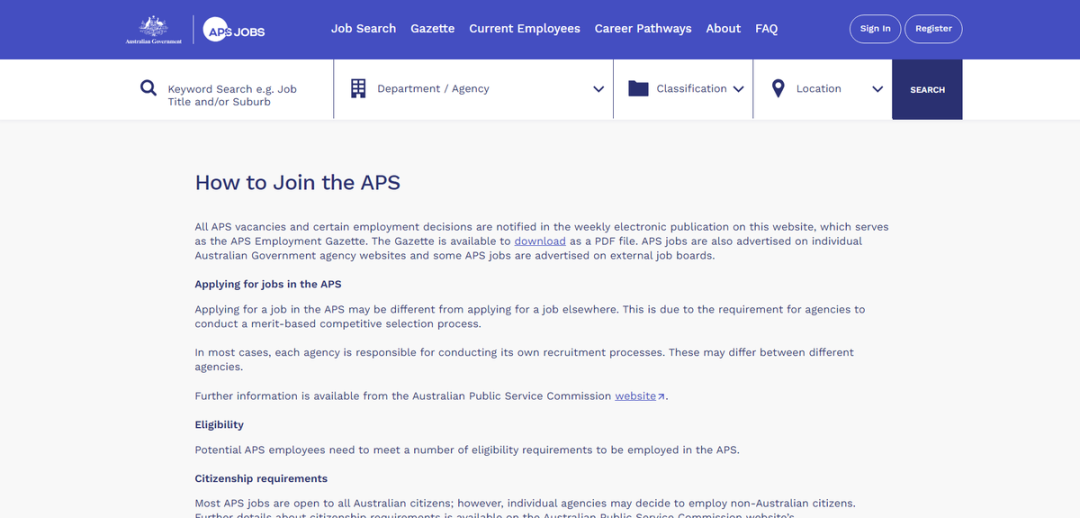Follow the Gazette download link
This screenshot has width=1080, height=518.
tap(540, 241)
